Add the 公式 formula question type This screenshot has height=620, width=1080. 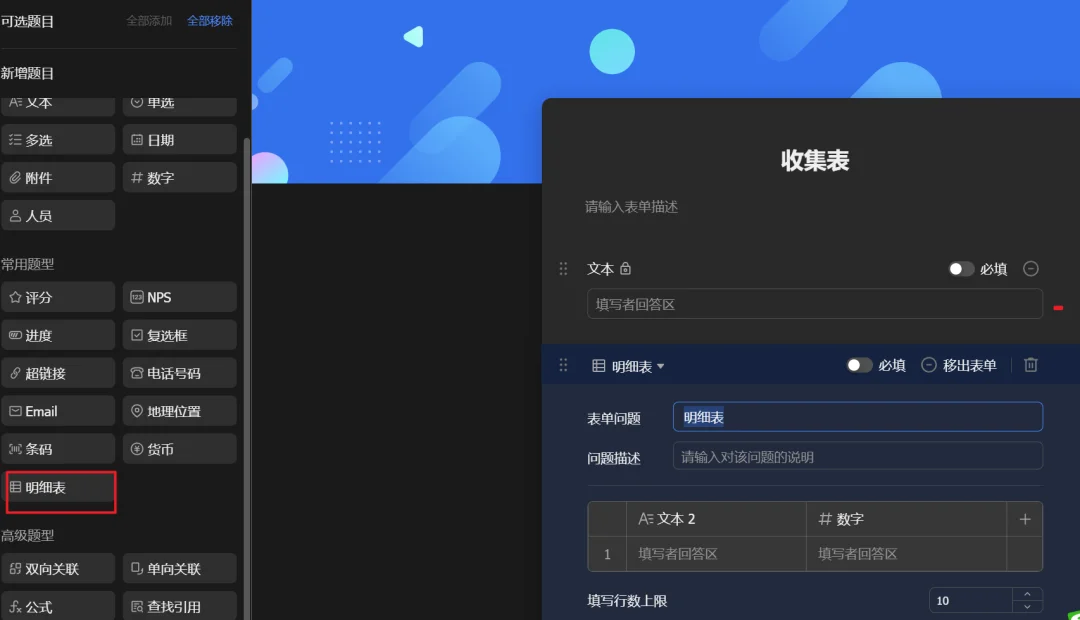click(58, 607)
